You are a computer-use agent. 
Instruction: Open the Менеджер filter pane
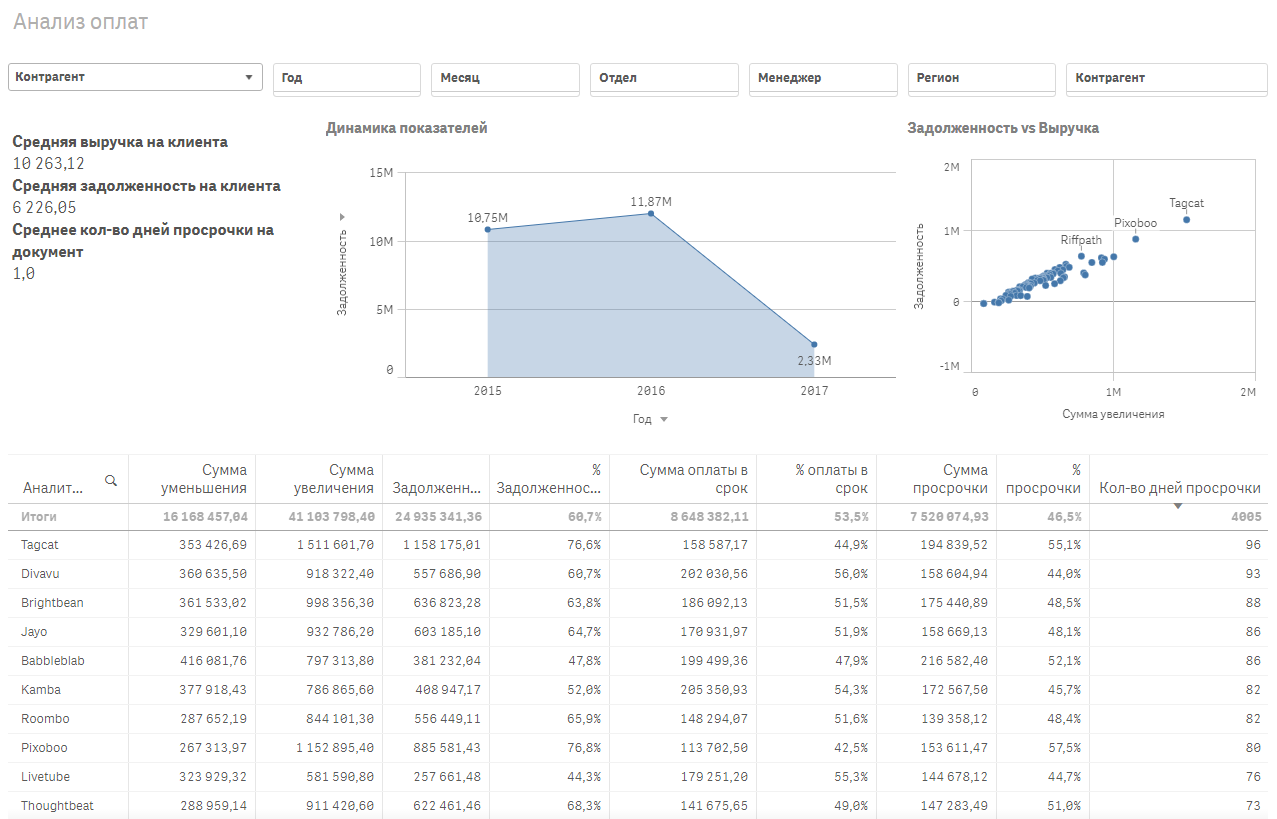pos(822,78)
